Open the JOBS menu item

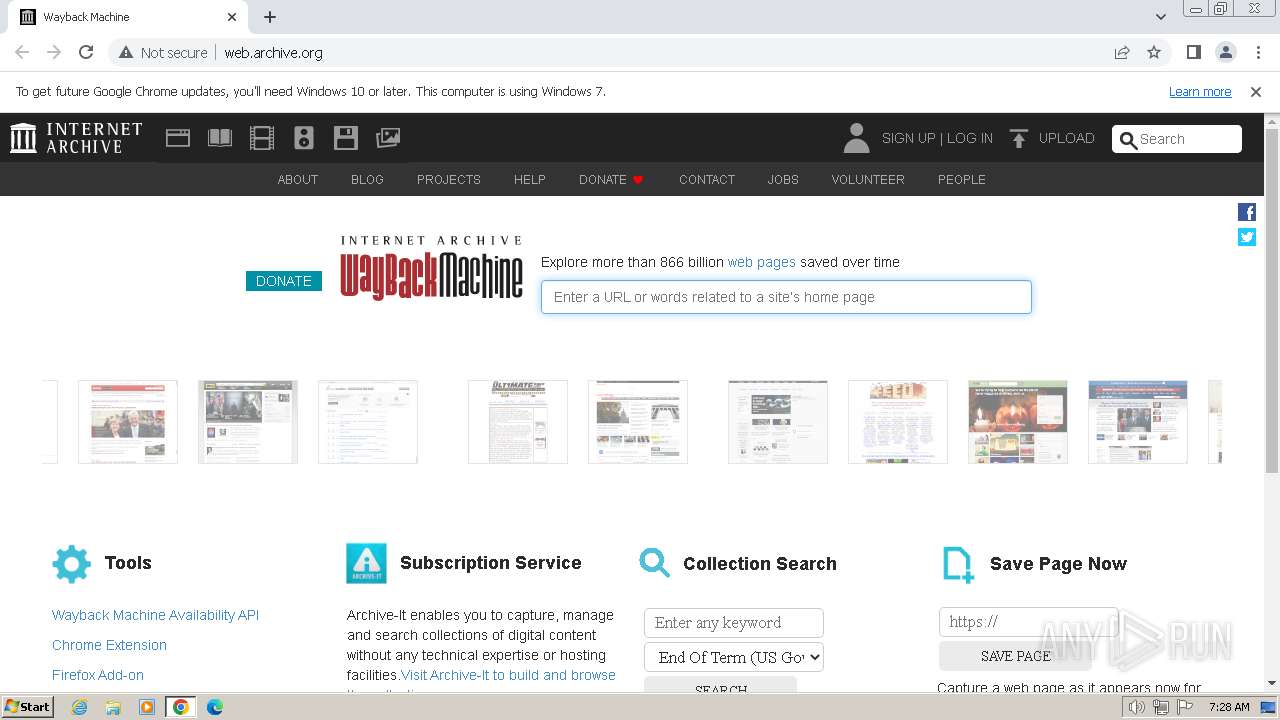[x=783, y=179]
